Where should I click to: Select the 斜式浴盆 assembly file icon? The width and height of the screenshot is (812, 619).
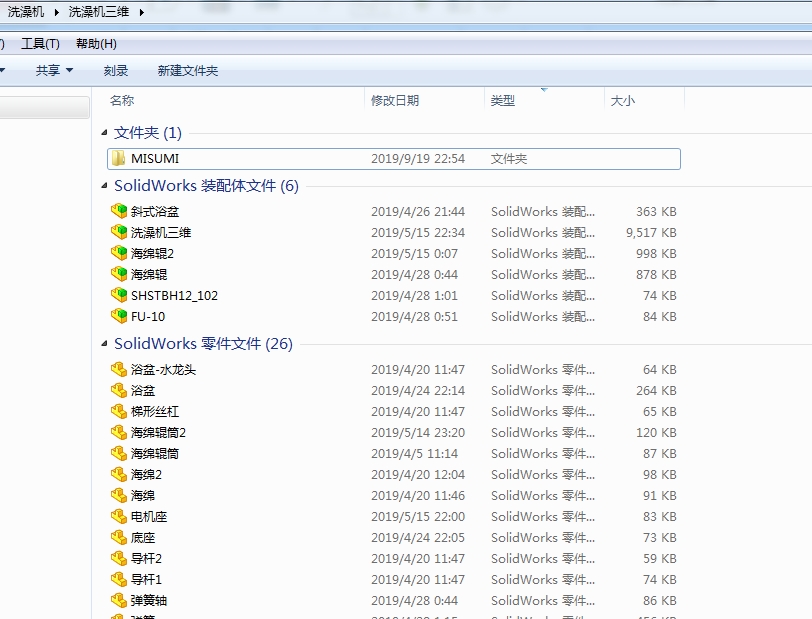pyautogui.click(x=119, y=211)
